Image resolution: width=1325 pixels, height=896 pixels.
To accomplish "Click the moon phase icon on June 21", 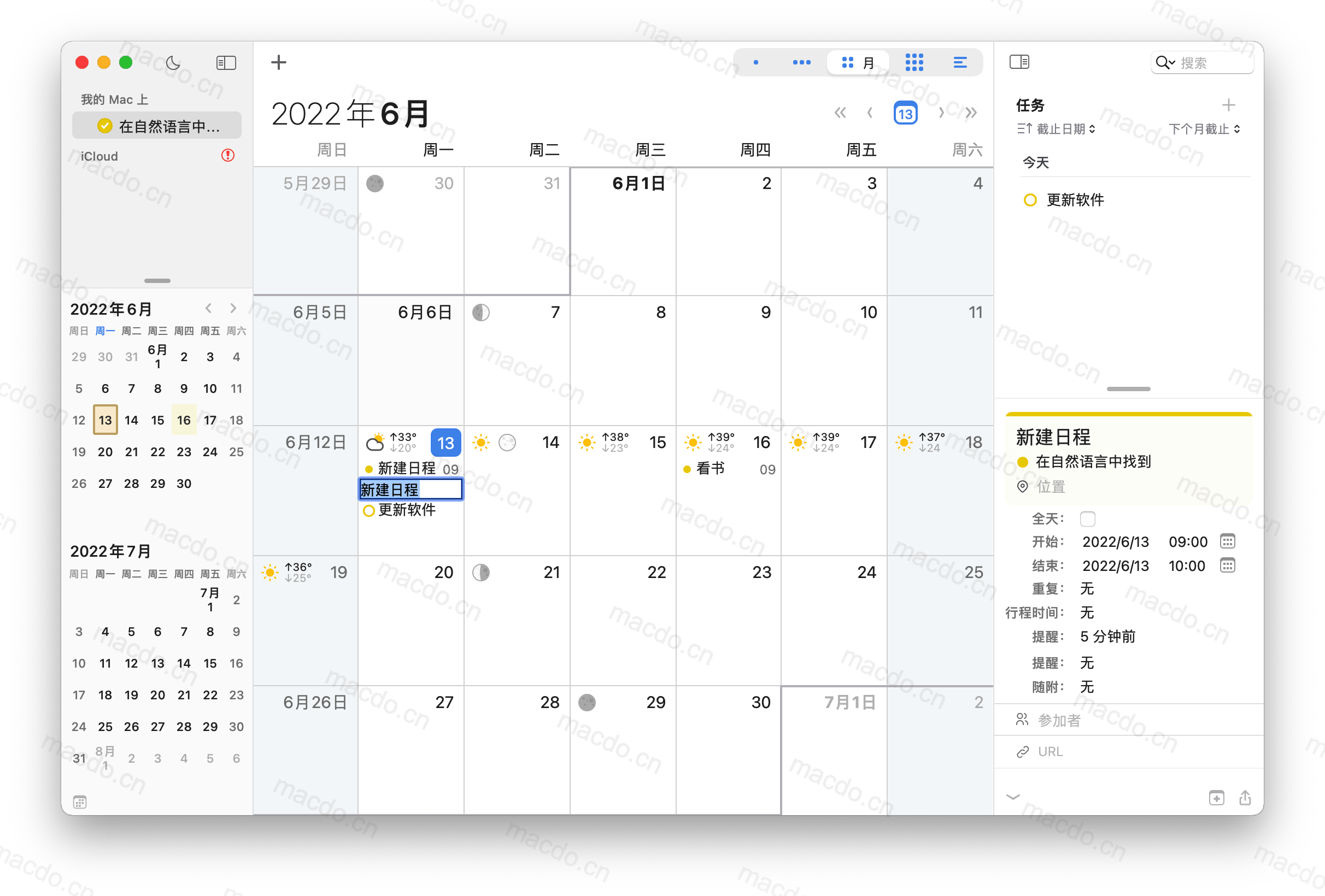I will (x=480, y=572).
